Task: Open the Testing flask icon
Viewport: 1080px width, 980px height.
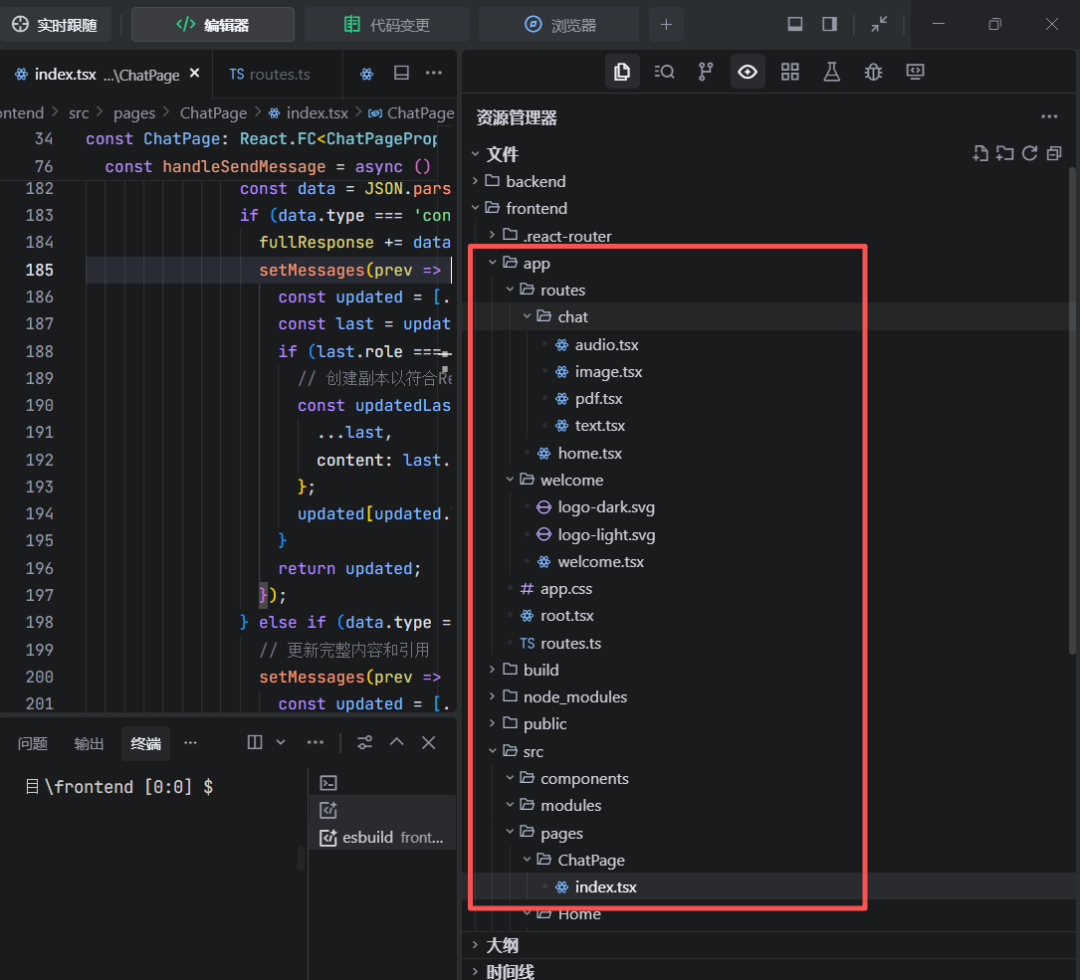Action: click(x=831, y=72)
